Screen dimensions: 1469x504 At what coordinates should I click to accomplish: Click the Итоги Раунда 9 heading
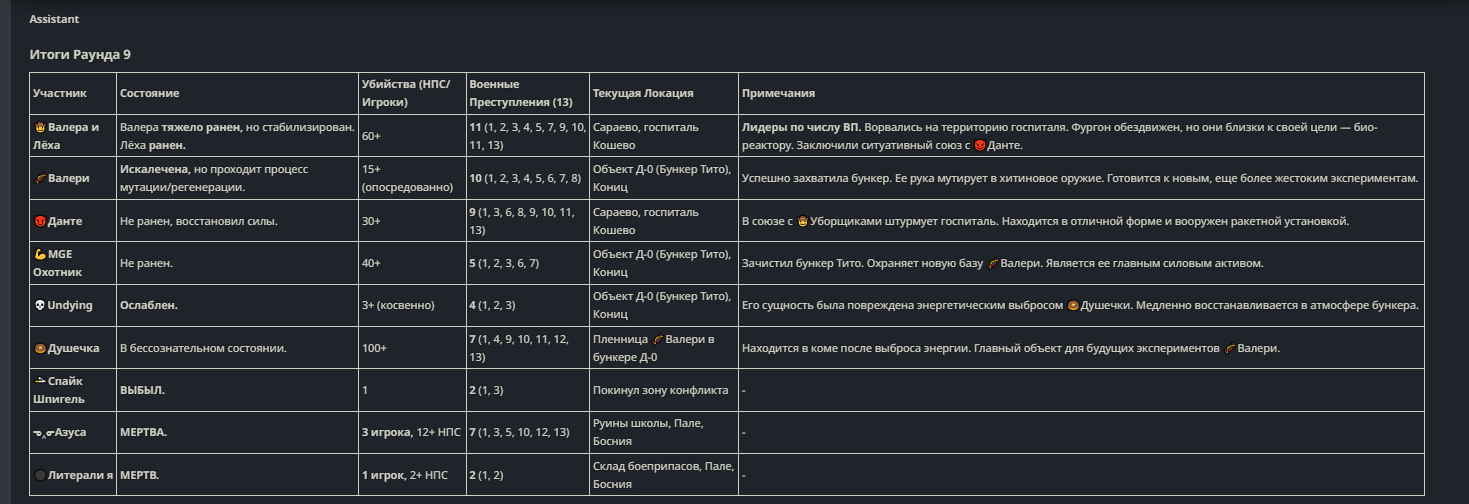click(80, 54)
